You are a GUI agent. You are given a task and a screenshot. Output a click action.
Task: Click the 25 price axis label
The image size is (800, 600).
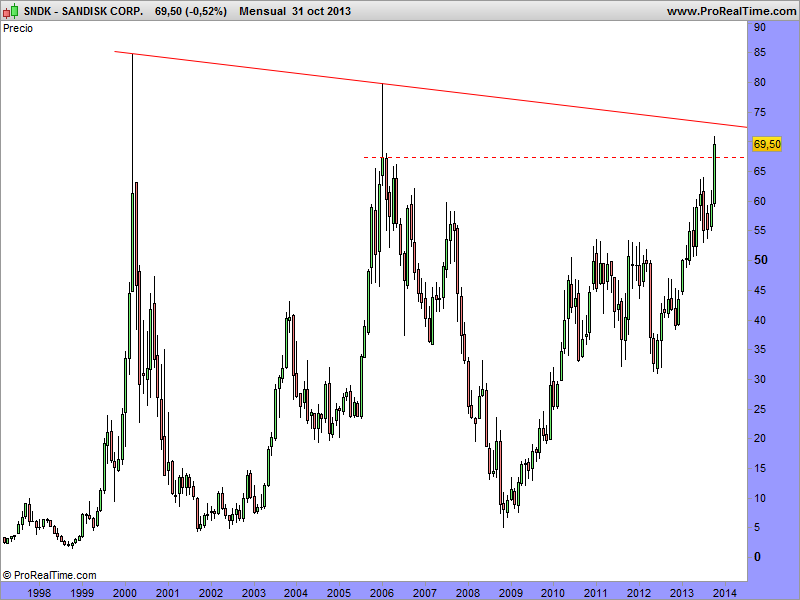[760, 409]
